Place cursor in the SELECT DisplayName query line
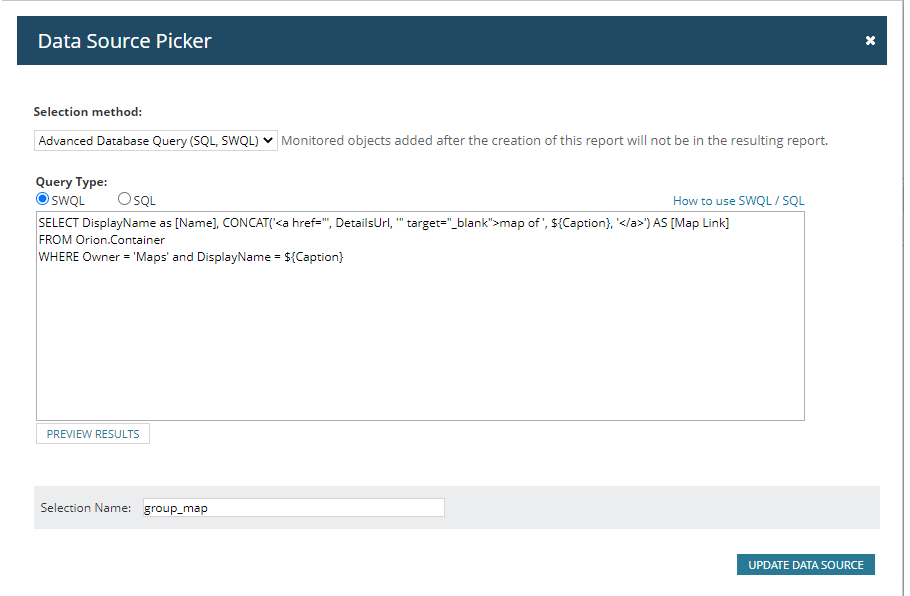 tap(384, 223)
